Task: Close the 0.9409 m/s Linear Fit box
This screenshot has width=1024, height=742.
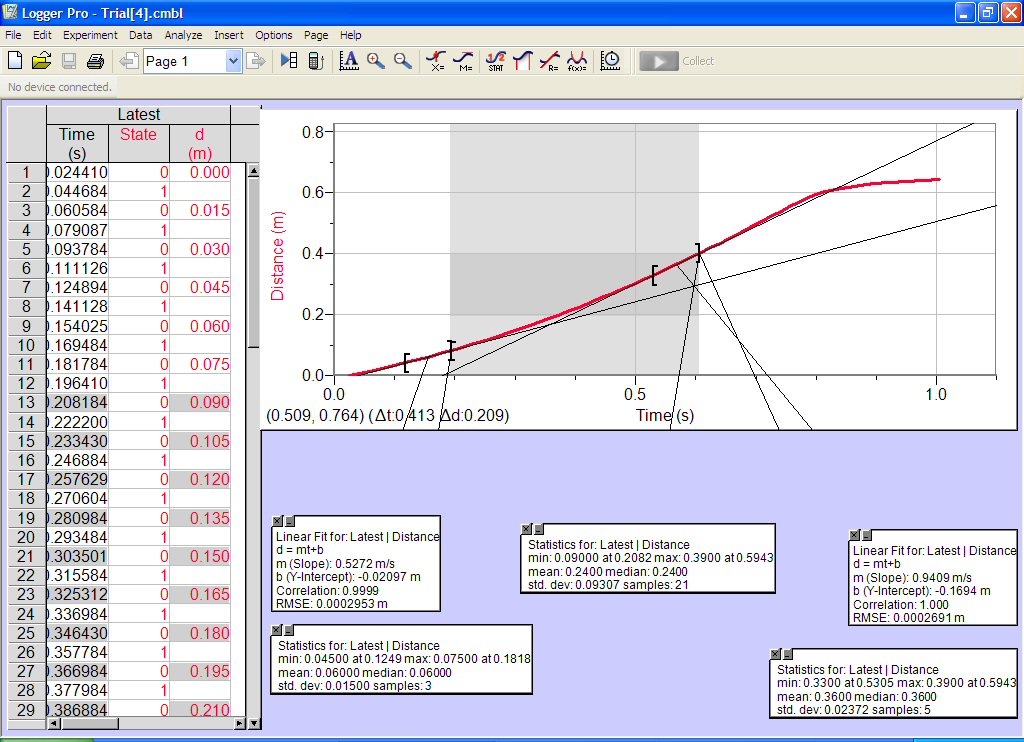Action: (x=854, y=535)
